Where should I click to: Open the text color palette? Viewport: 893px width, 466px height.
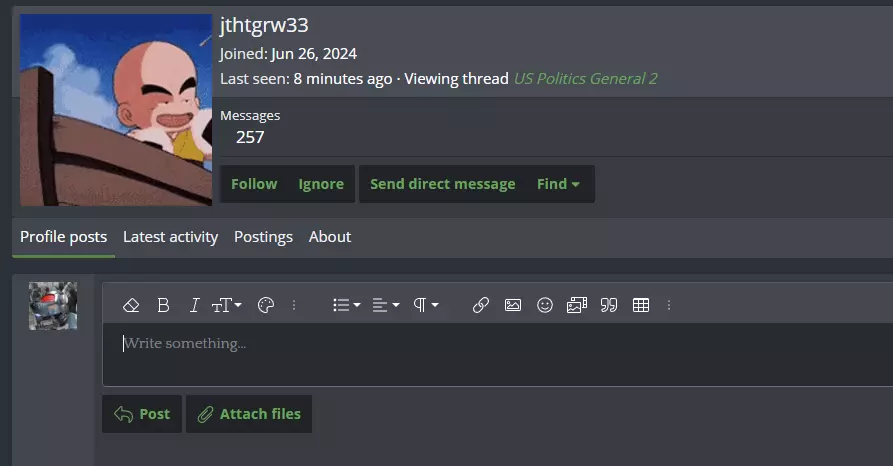click(266, 305)
